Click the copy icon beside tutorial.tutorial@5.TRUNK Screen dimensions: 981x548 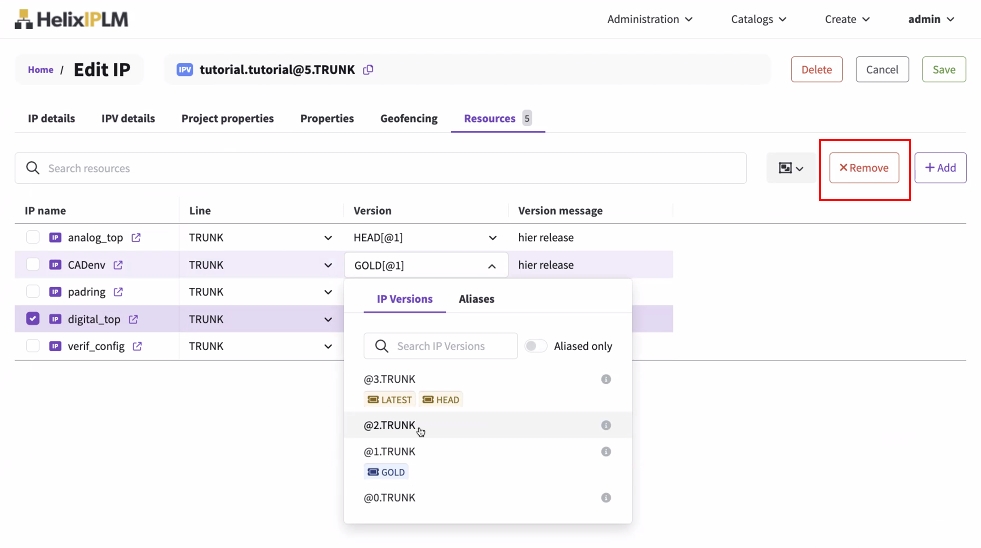[368, 70]
